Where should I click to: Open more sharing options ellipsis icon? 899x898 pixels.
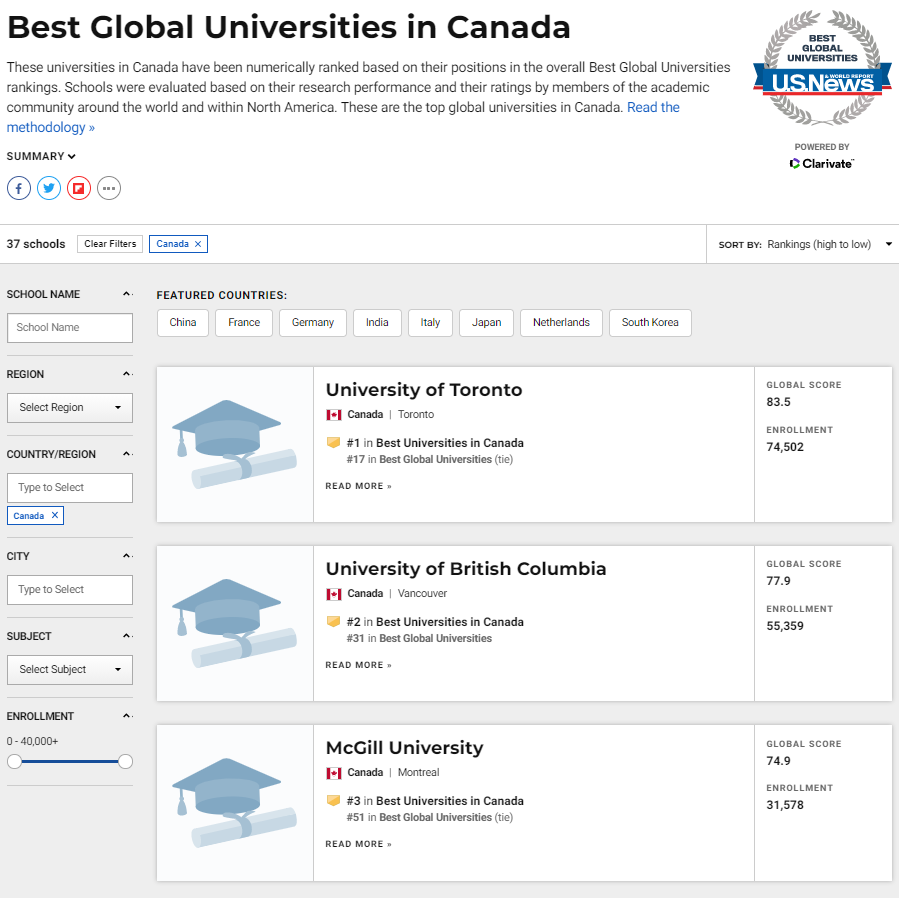109,188
